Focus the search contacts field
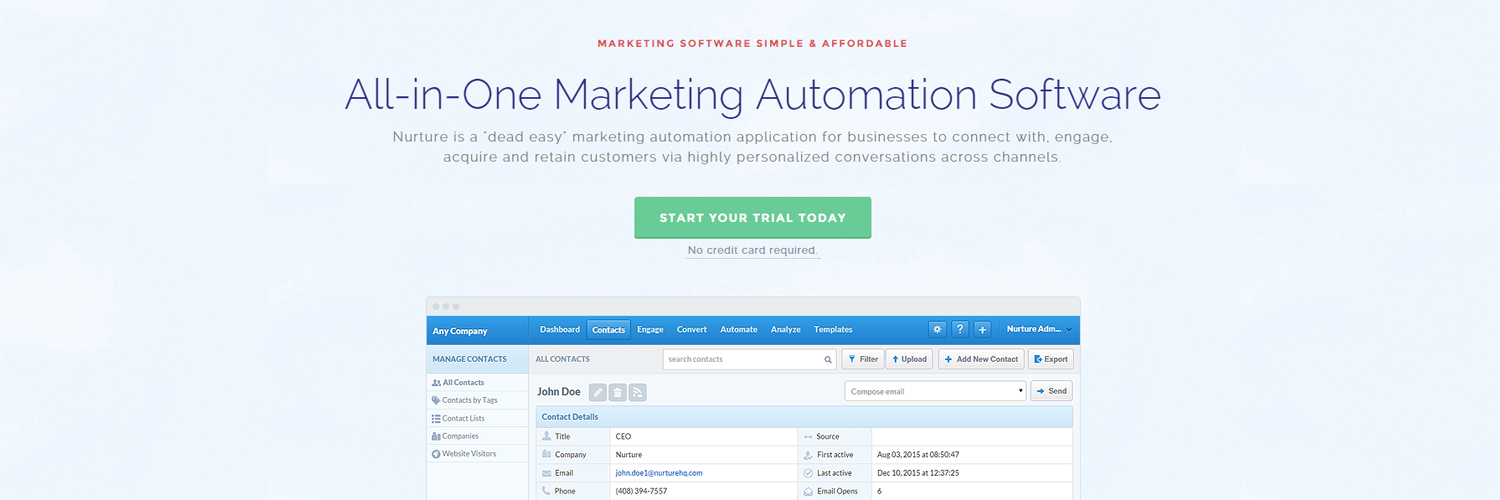 click(x=749, y=359)
